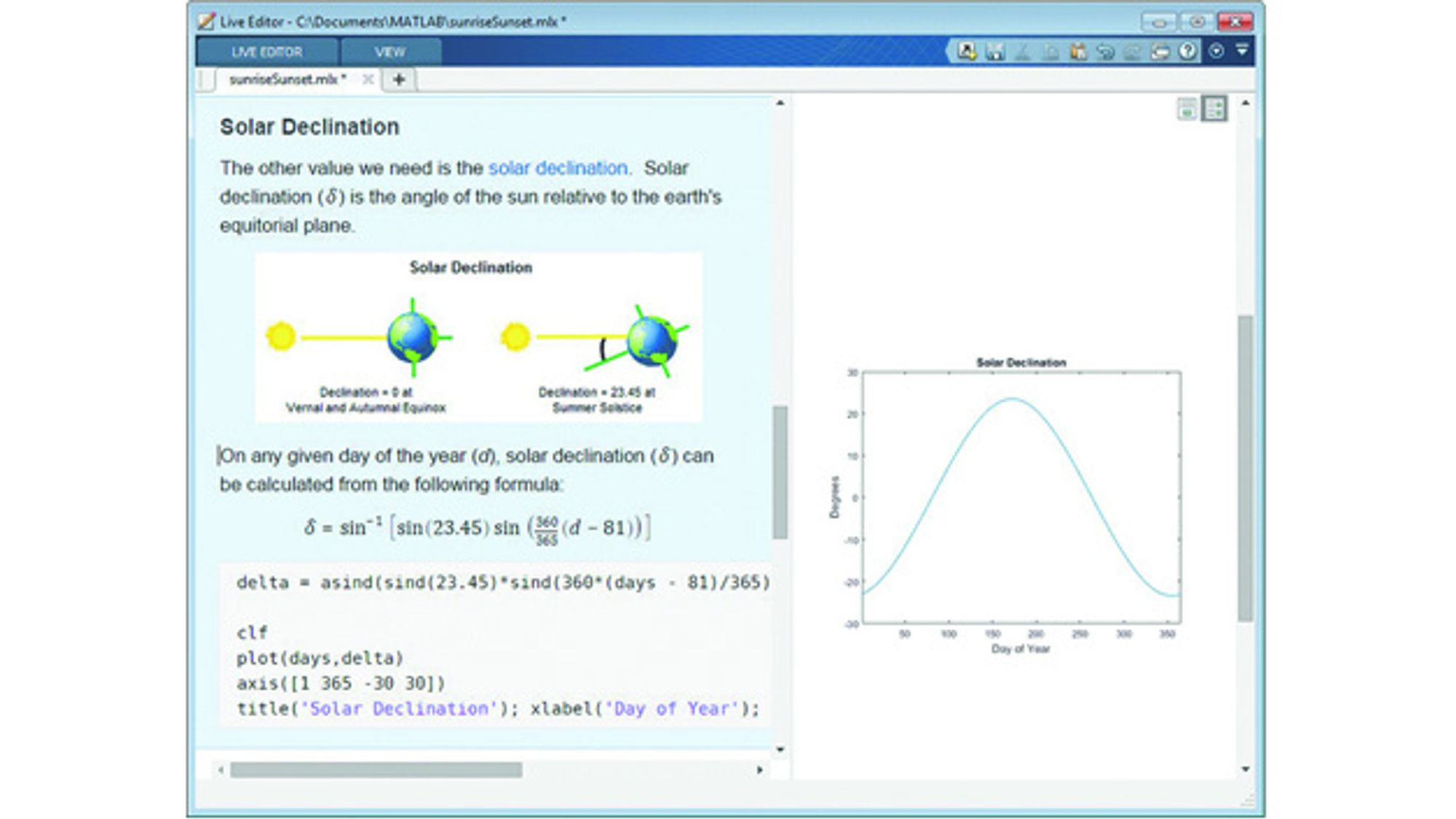The height and width of the screenshot is (819, 1456).
Task: Click the plot(days,delta) code line
Action: (x=320, y=658)
